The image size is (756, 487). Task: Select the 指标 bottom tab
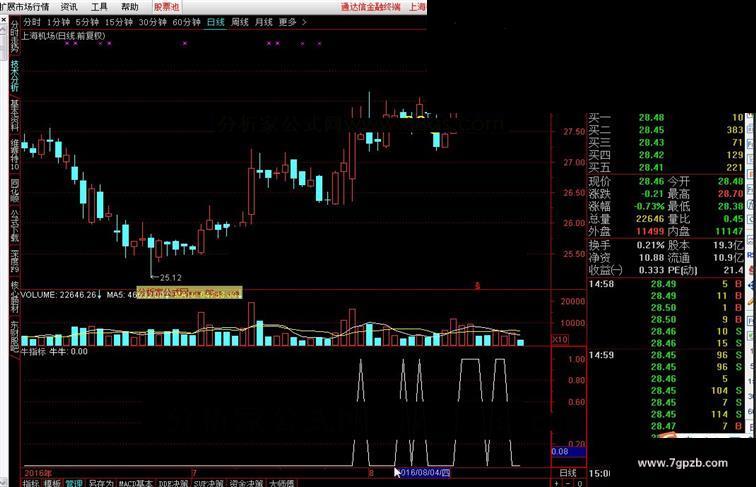[x=30, y=483]
